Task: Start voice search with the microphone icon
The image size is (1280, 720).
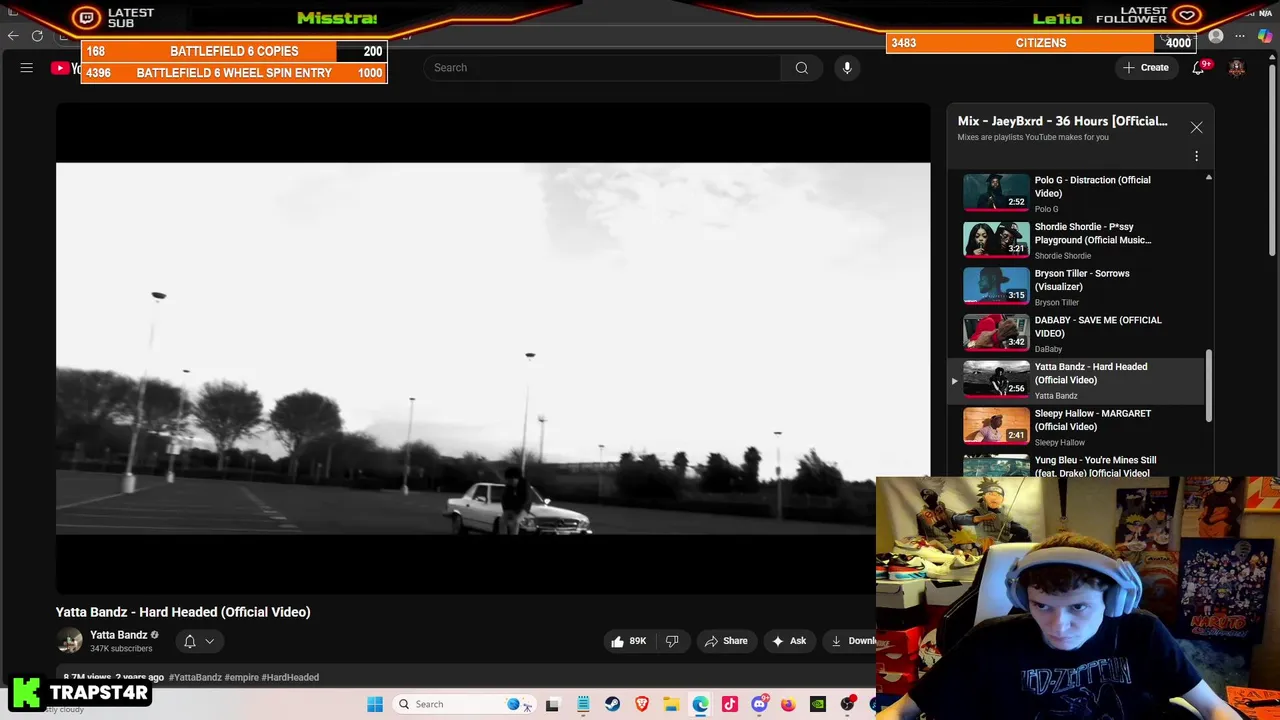Action: 847,68
